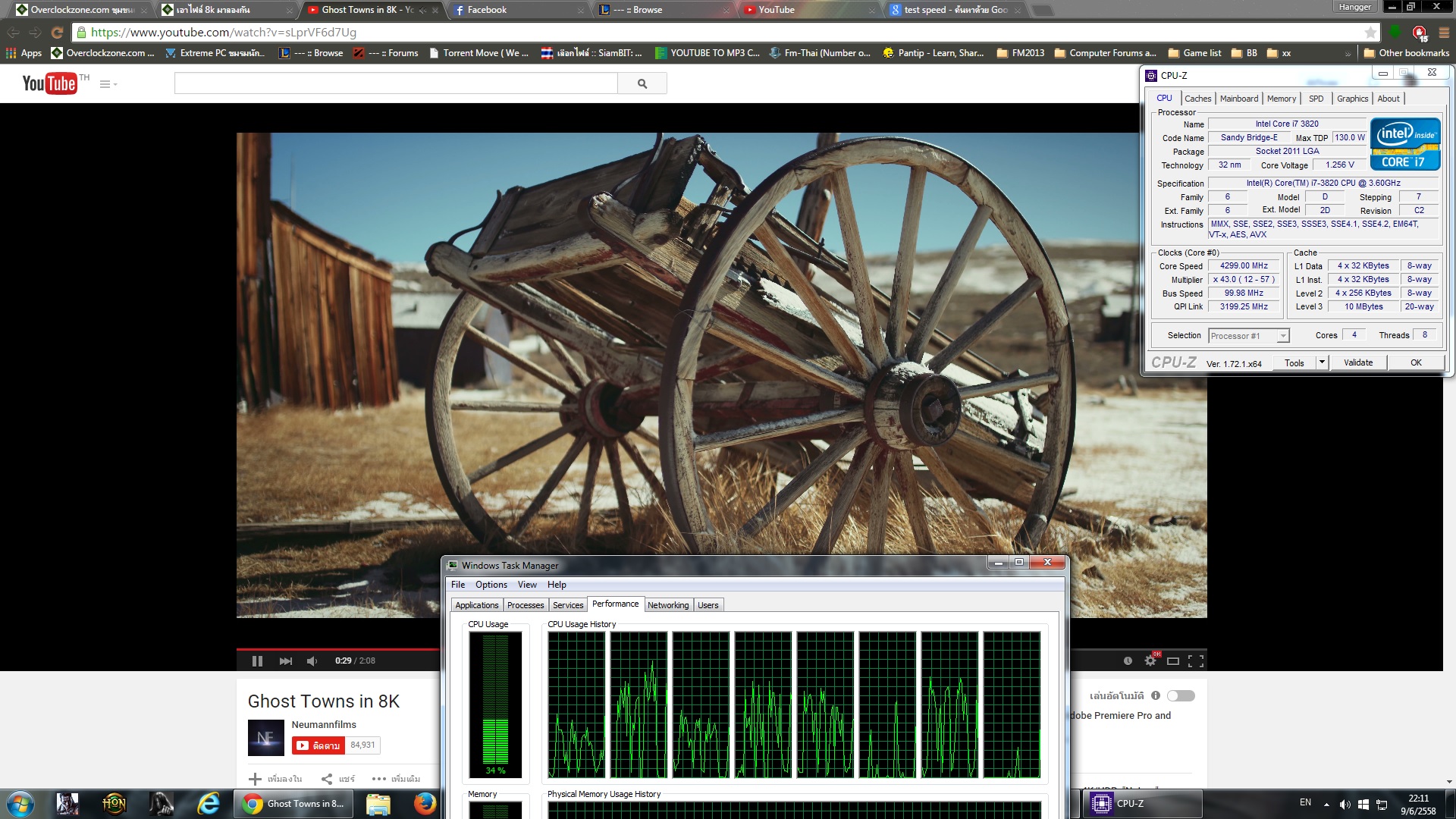1456x819 pixels.
Task: Expand the Processor #1 selection dropdown
Action: [x=1282, y=336]
